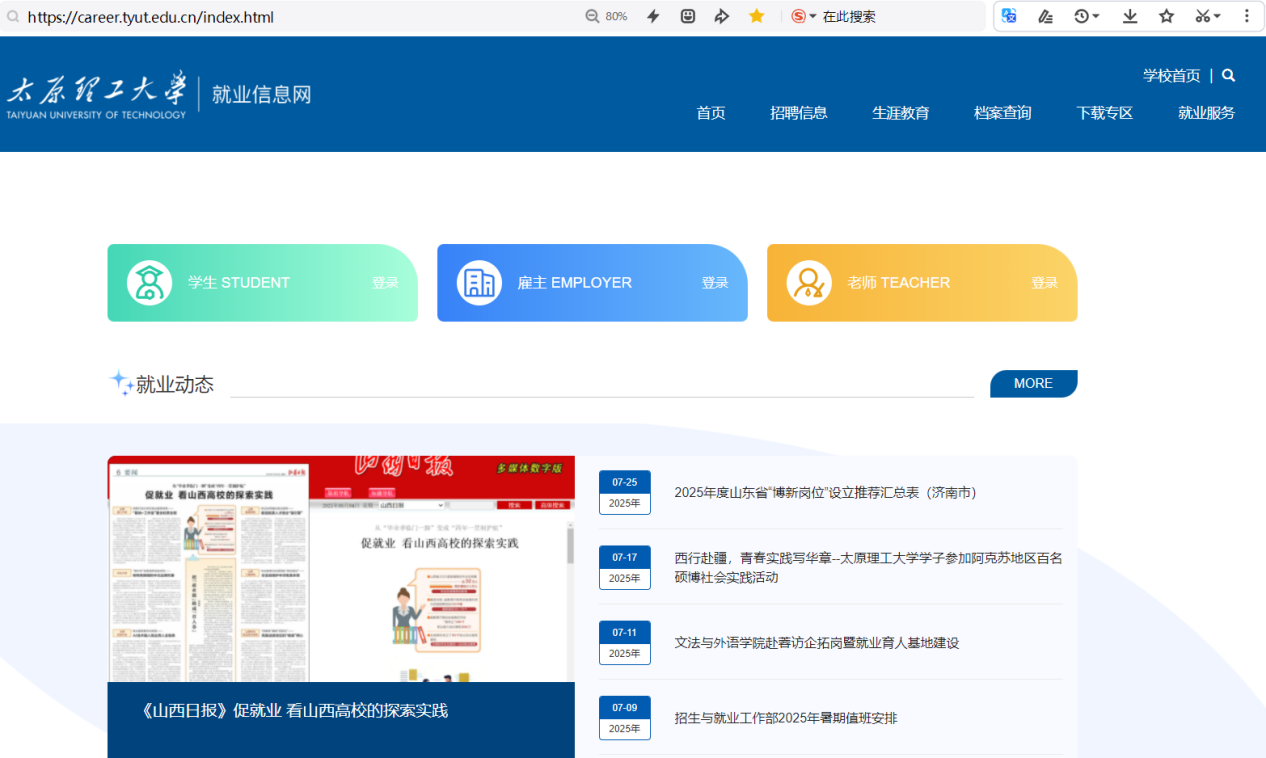Open the '生涯教育' navigation menu item

point(901,113)
